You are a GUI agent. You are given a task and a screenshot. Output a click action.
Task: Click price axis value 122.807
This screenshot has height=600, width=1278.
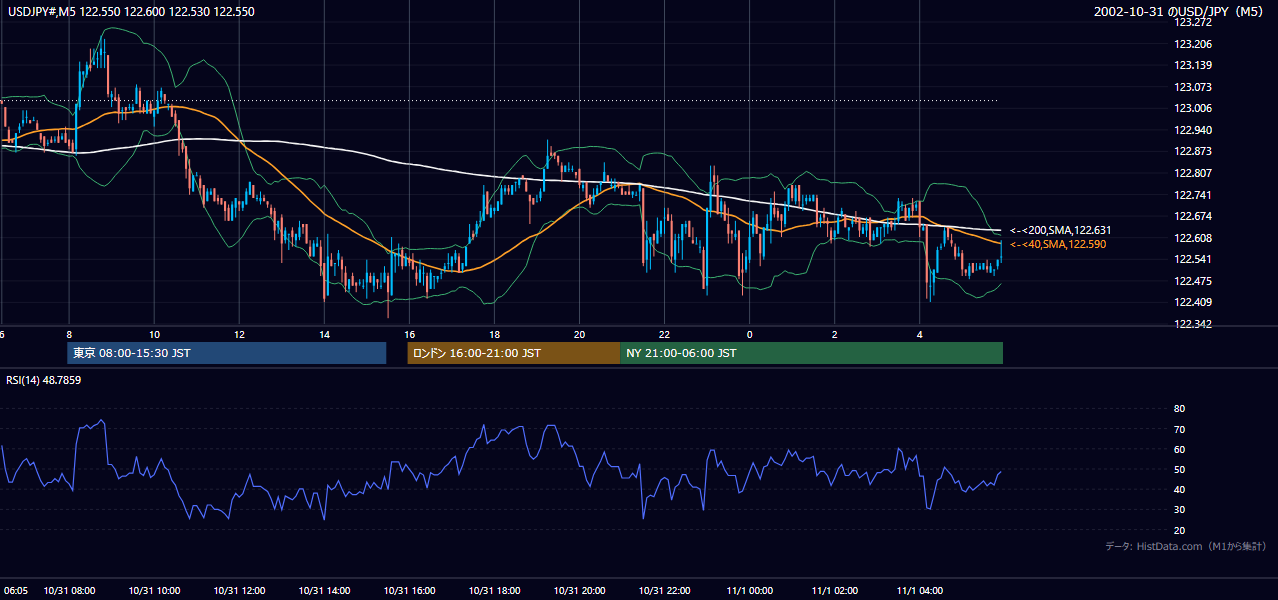pyautogui.click(x=1193, y=173)
